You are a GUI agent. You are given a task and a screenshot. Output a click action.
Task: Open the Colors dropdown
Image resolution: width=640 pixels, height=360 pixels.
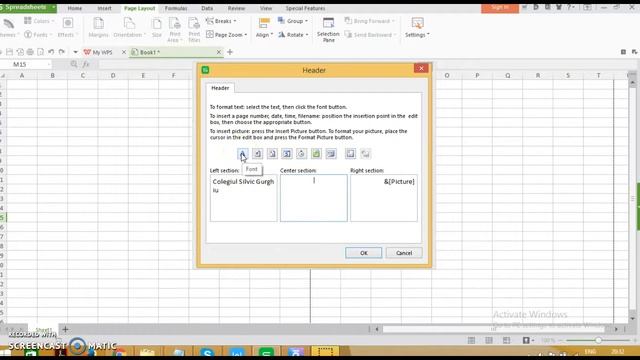coord(39,21)
